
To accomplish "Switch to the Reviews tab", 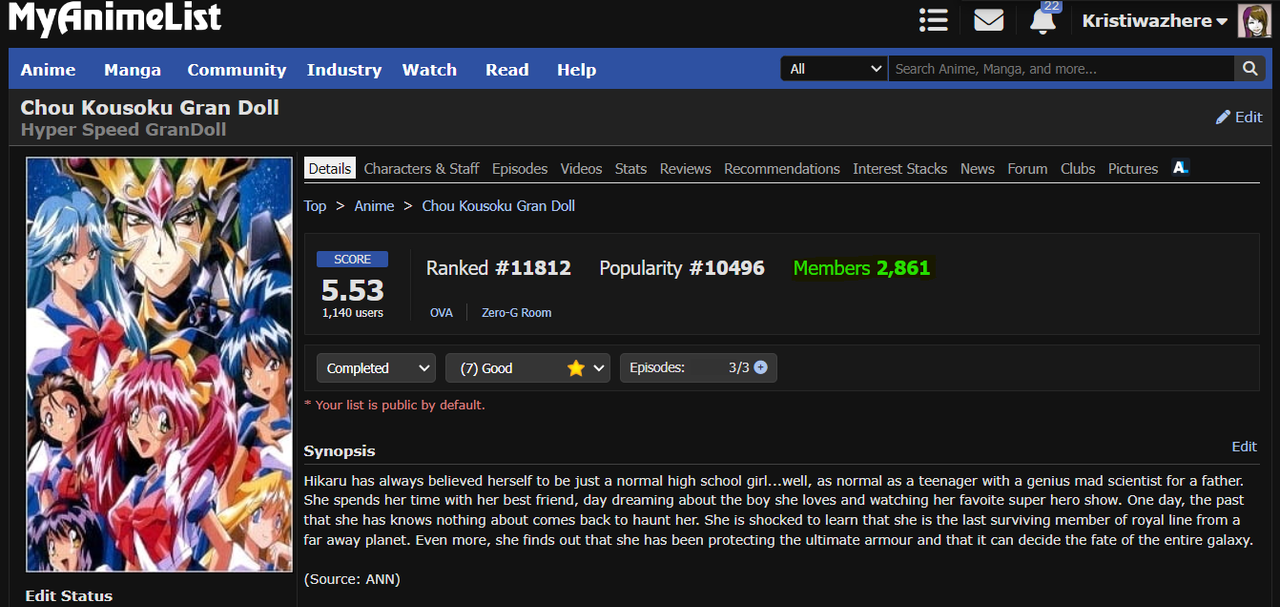I will (685, 168).
